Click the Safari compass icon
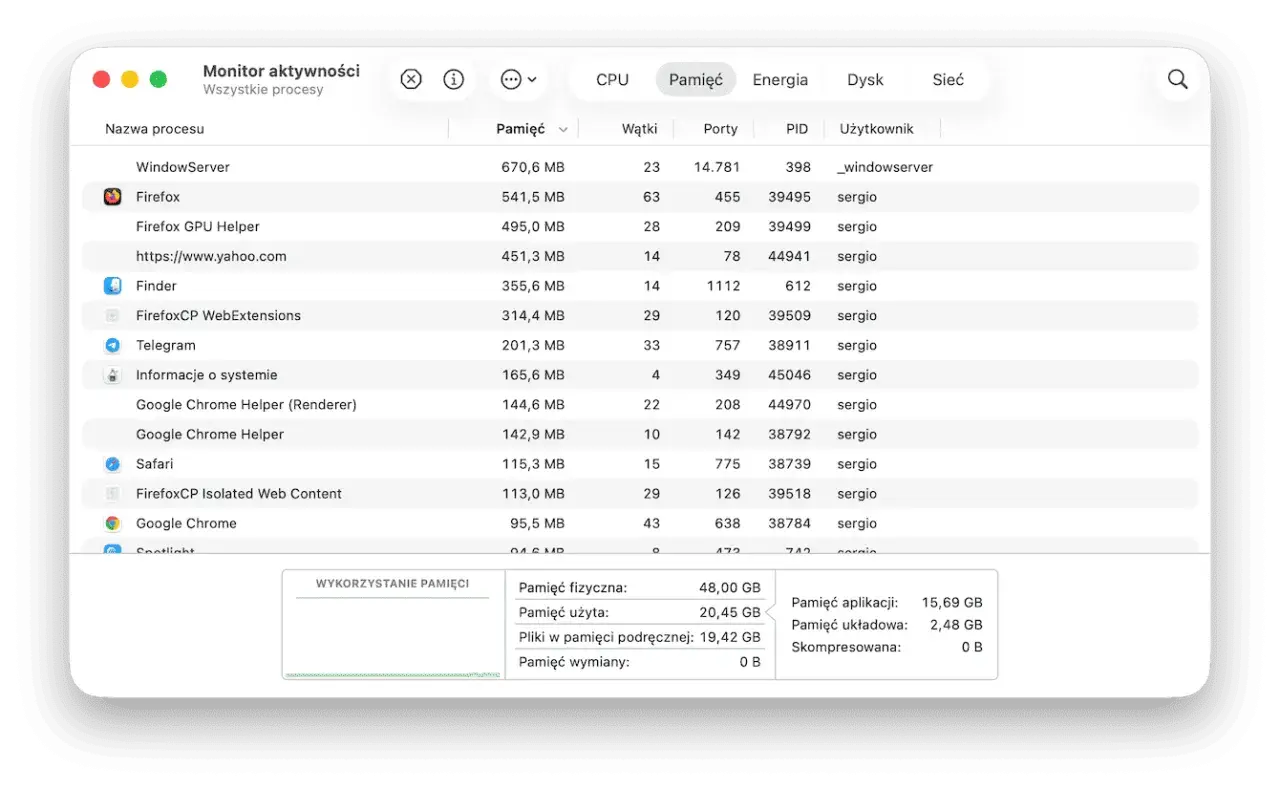Screen dimensions: 1280x789 click(113, 464)
